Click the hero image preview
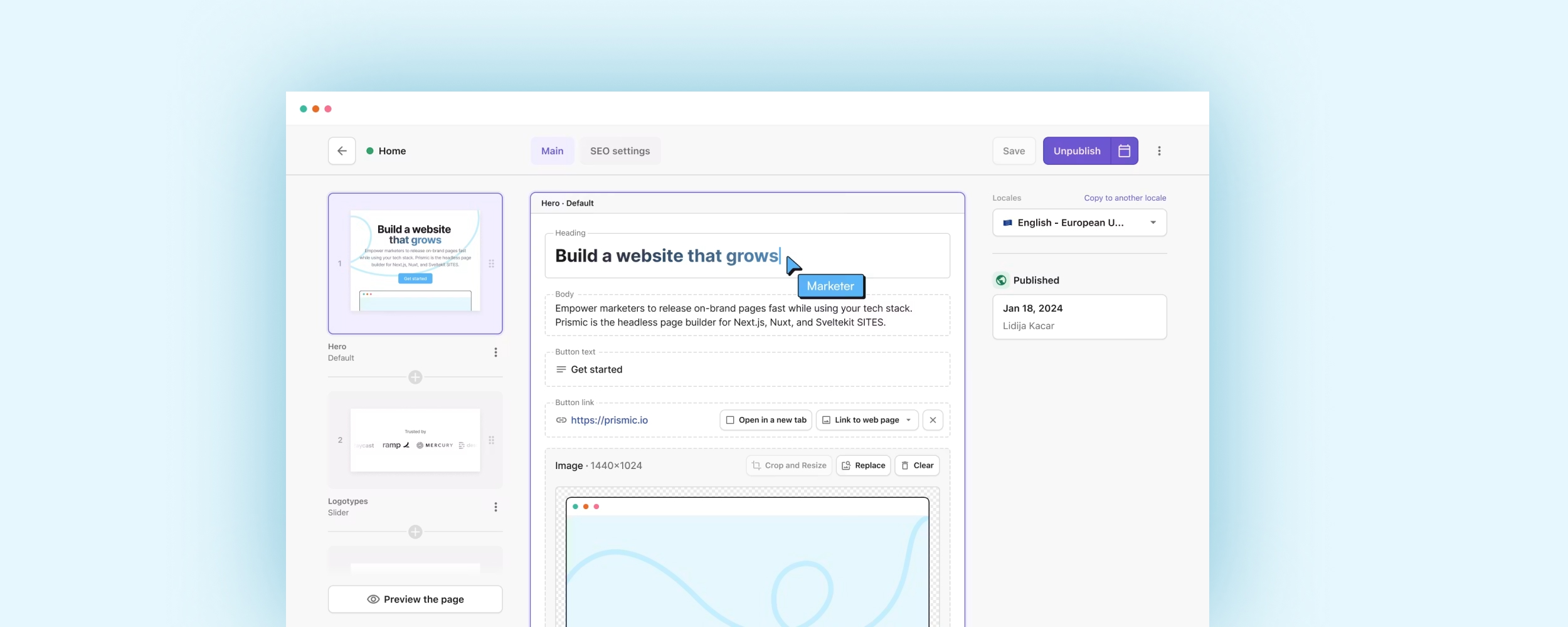This screenshot has width=1568, height=627. 748,557
